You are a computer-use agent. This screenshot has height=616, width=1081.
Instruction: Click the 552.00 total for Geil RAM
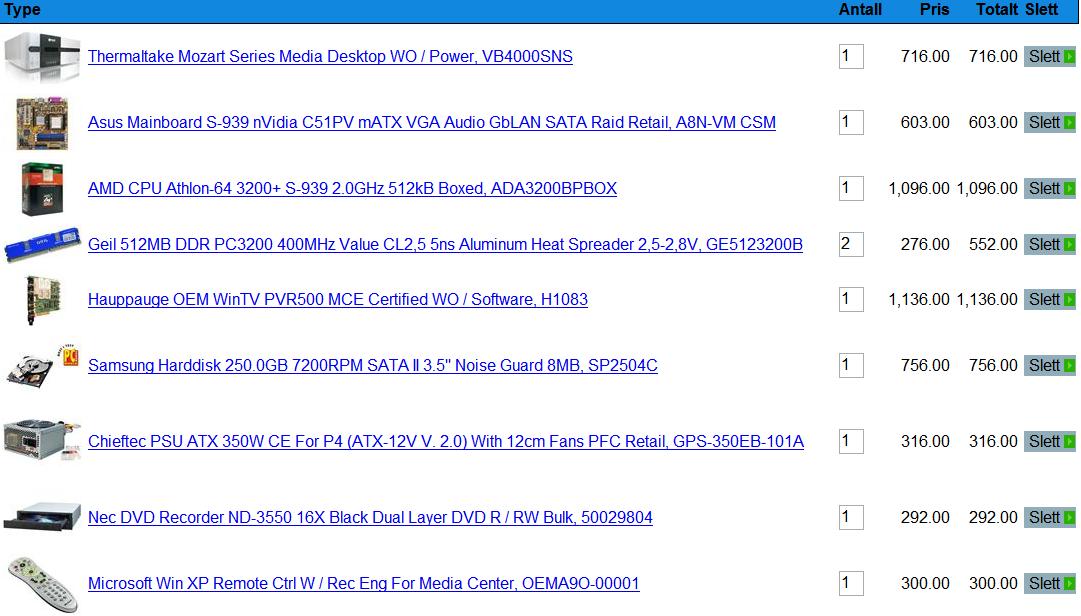click(x=993, y=245)
